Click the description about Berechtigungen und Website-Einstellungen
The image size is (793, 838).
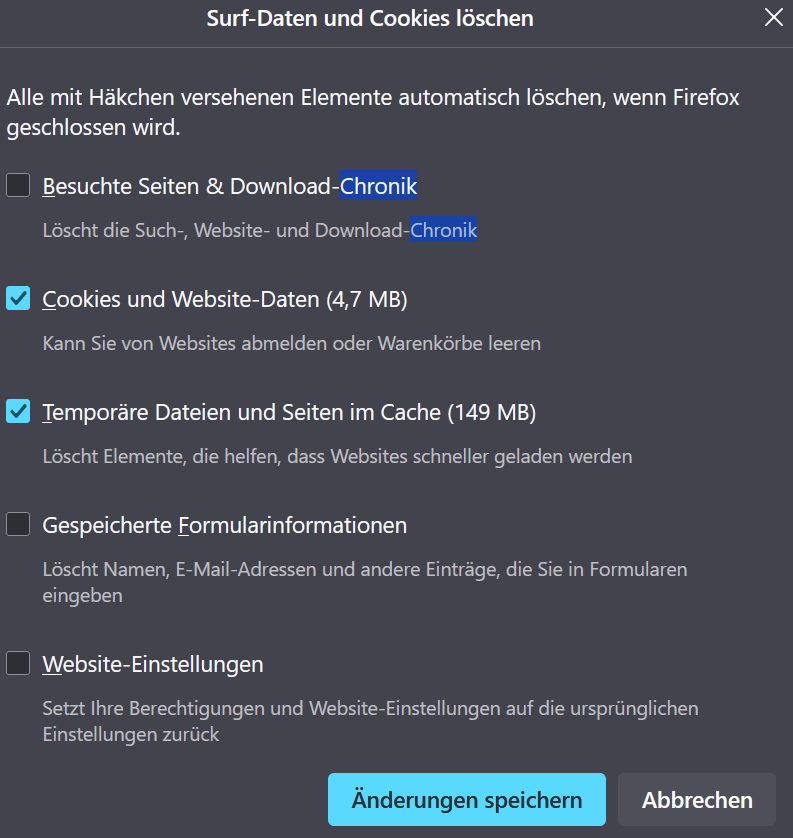[x=370, y=709]
